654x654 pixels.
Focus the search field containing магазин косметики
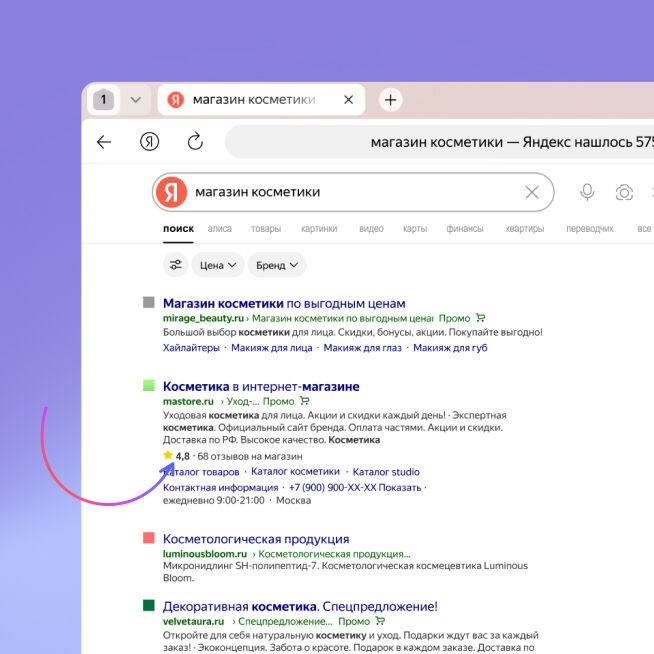[x=353, y=192]
